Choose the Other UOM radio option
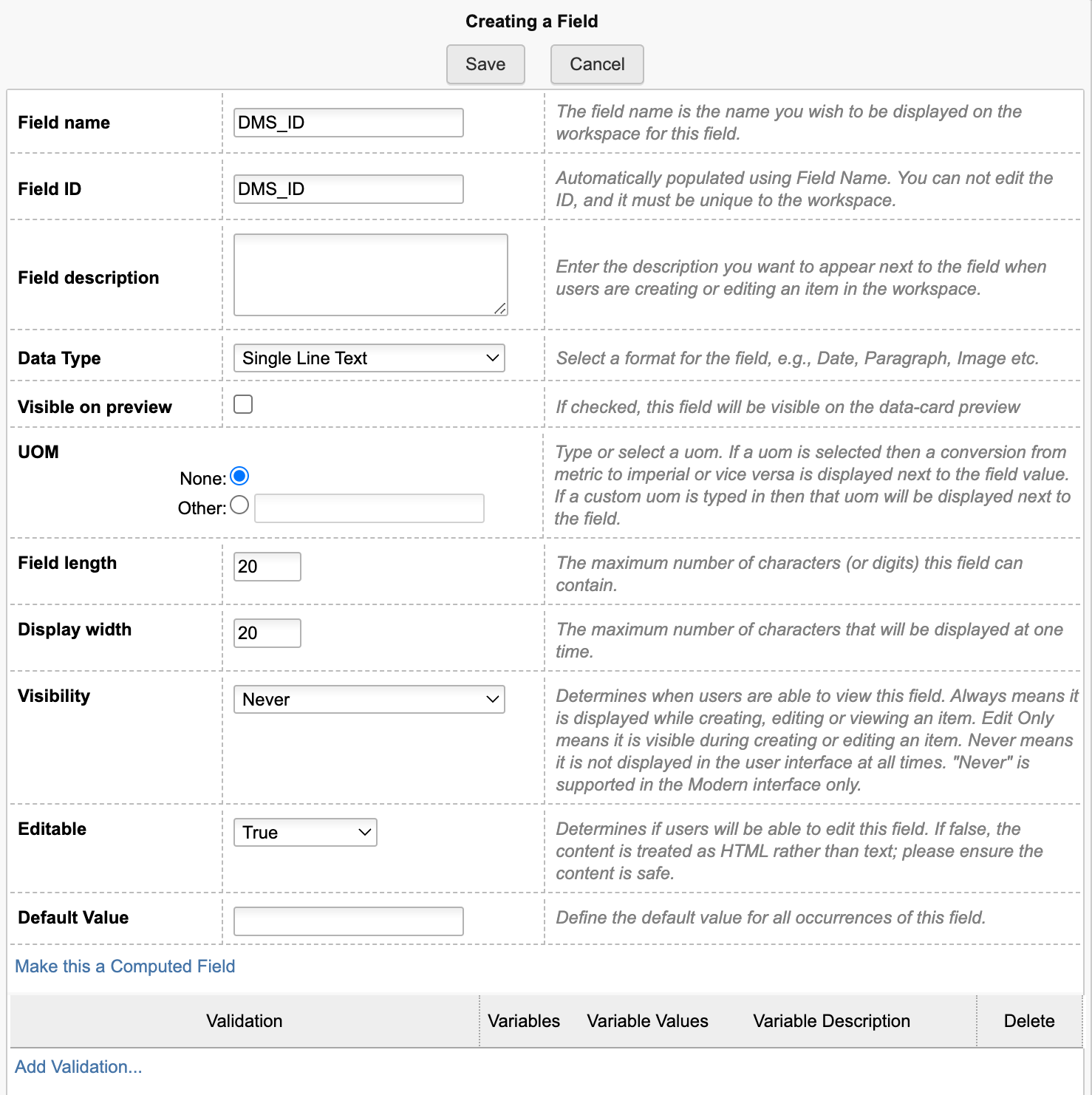This screenshot has width=1092, height=1095. [x=239, y=505]
